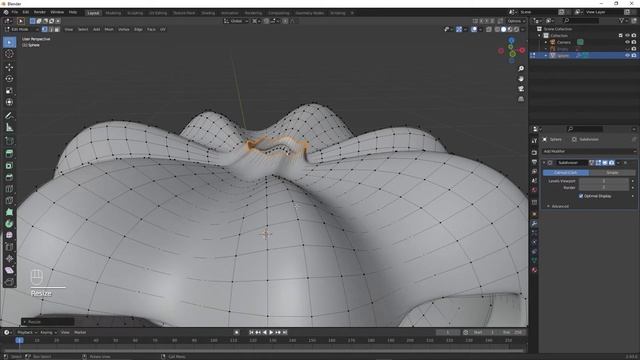Screen dimensions: 640x360
Task: Select the Move tool
Action: (x=9, y=67)
